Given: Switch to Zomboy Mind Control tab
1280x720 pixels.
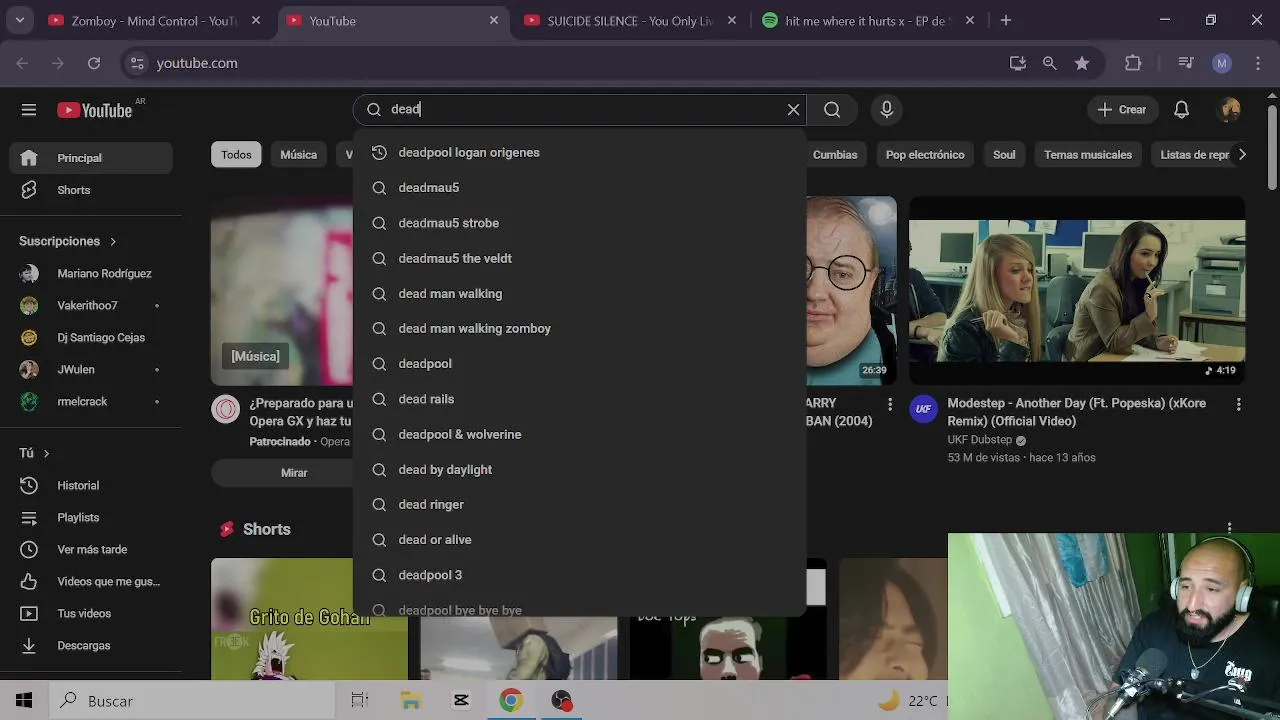Looking at the screenshot, I should (x=154, y=20).
